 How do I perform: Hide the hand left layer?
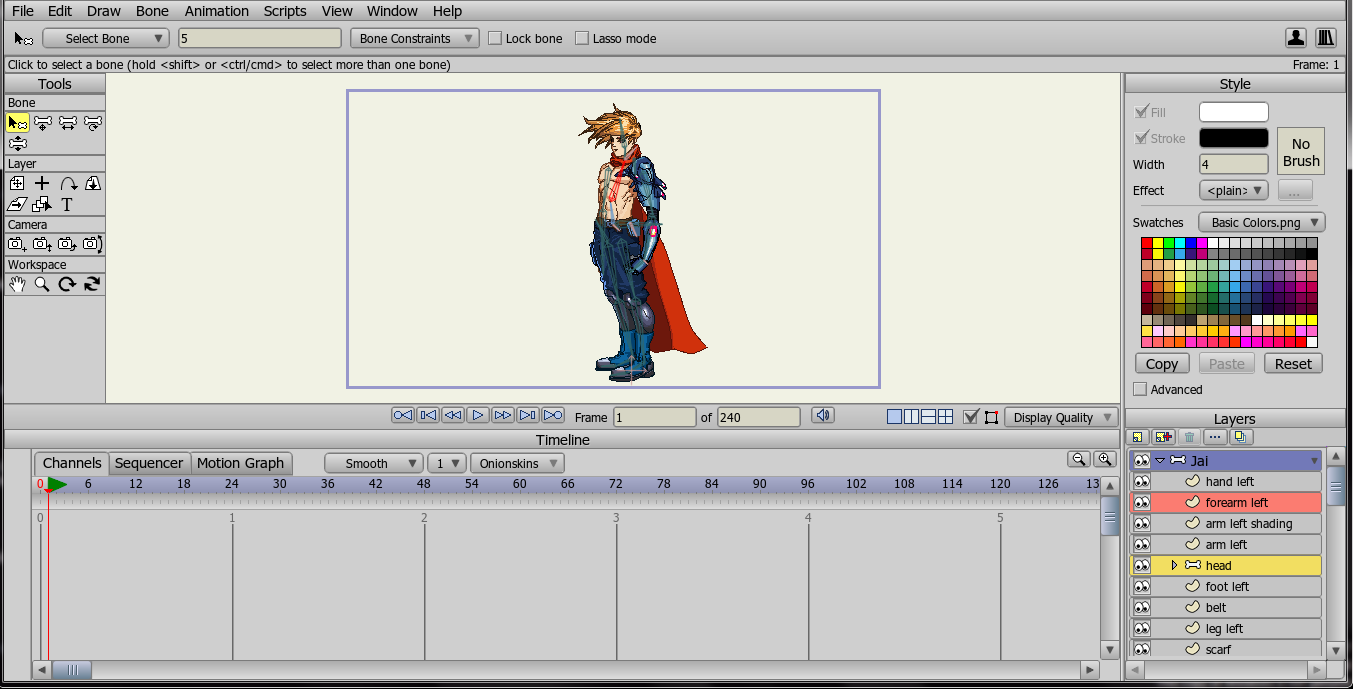(1141, 481)
